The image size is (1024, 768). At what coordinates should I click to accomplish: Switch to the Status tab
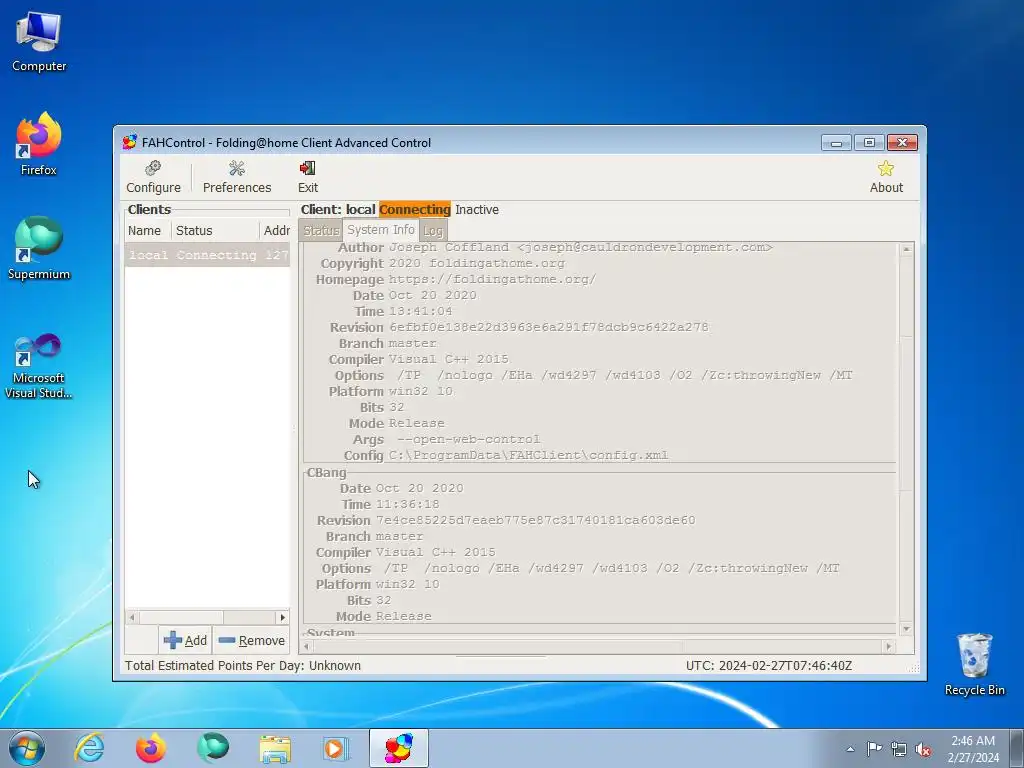321,231
